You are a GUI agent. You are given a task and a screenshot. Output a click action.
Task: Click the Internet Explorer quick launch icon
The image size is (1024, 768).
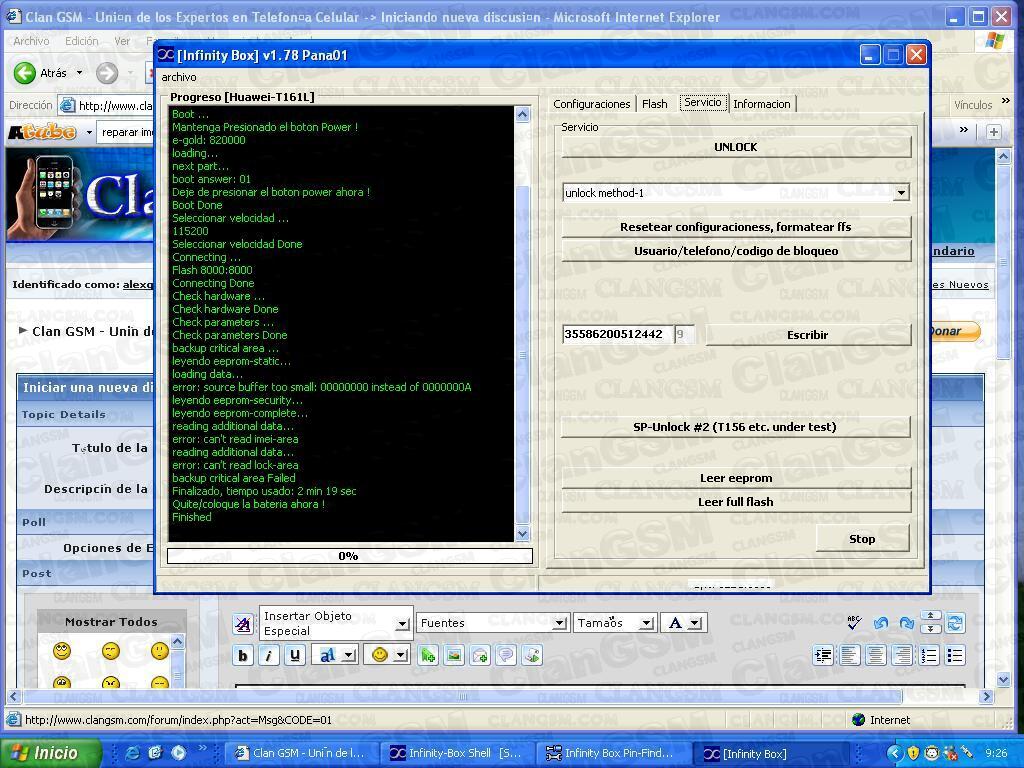pyautogui.click(x=133, y=753)
